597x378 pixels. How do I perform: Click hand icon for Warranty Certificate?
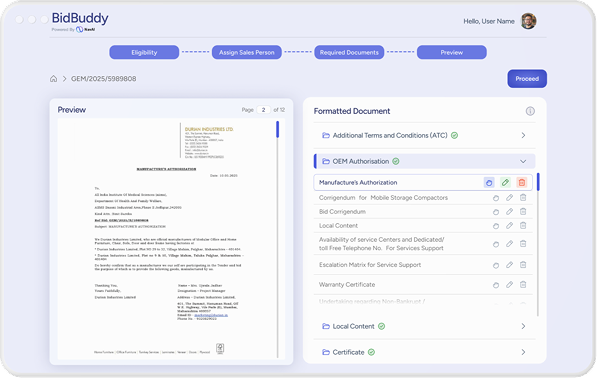(x=496, y=285)
